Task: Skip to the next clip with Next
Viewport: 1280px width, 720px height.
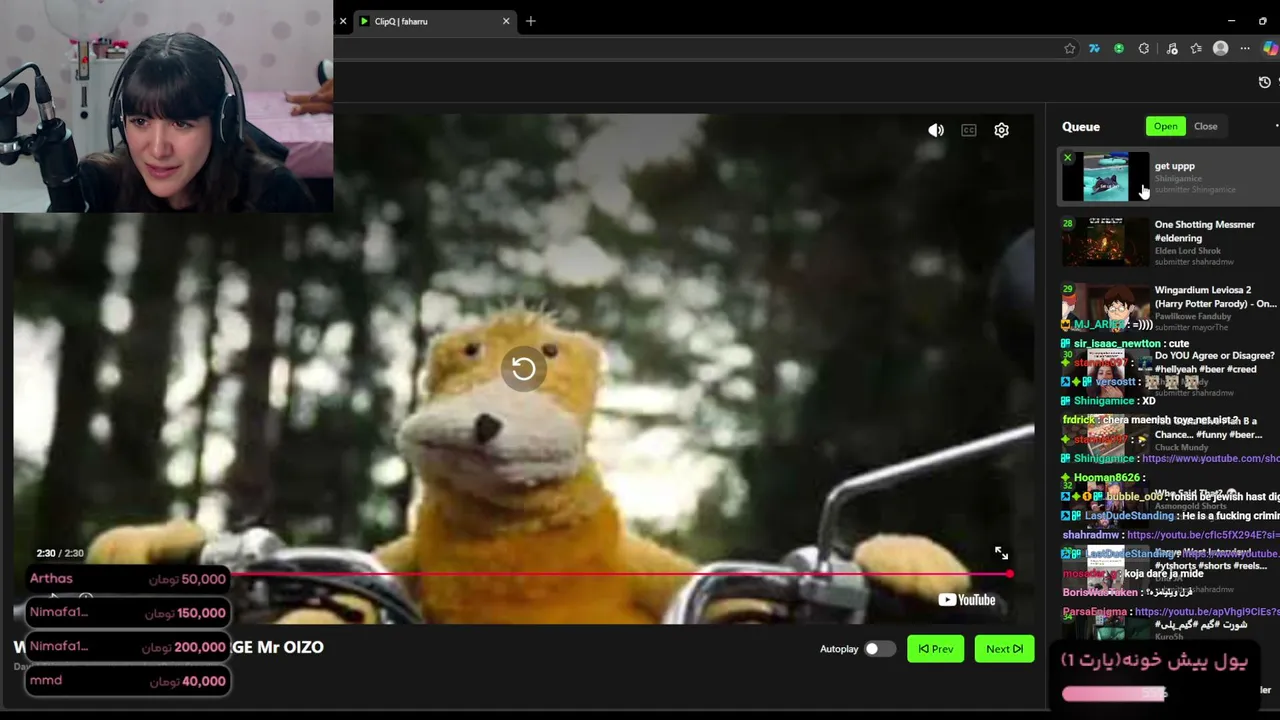Action: pos(1004,649)
